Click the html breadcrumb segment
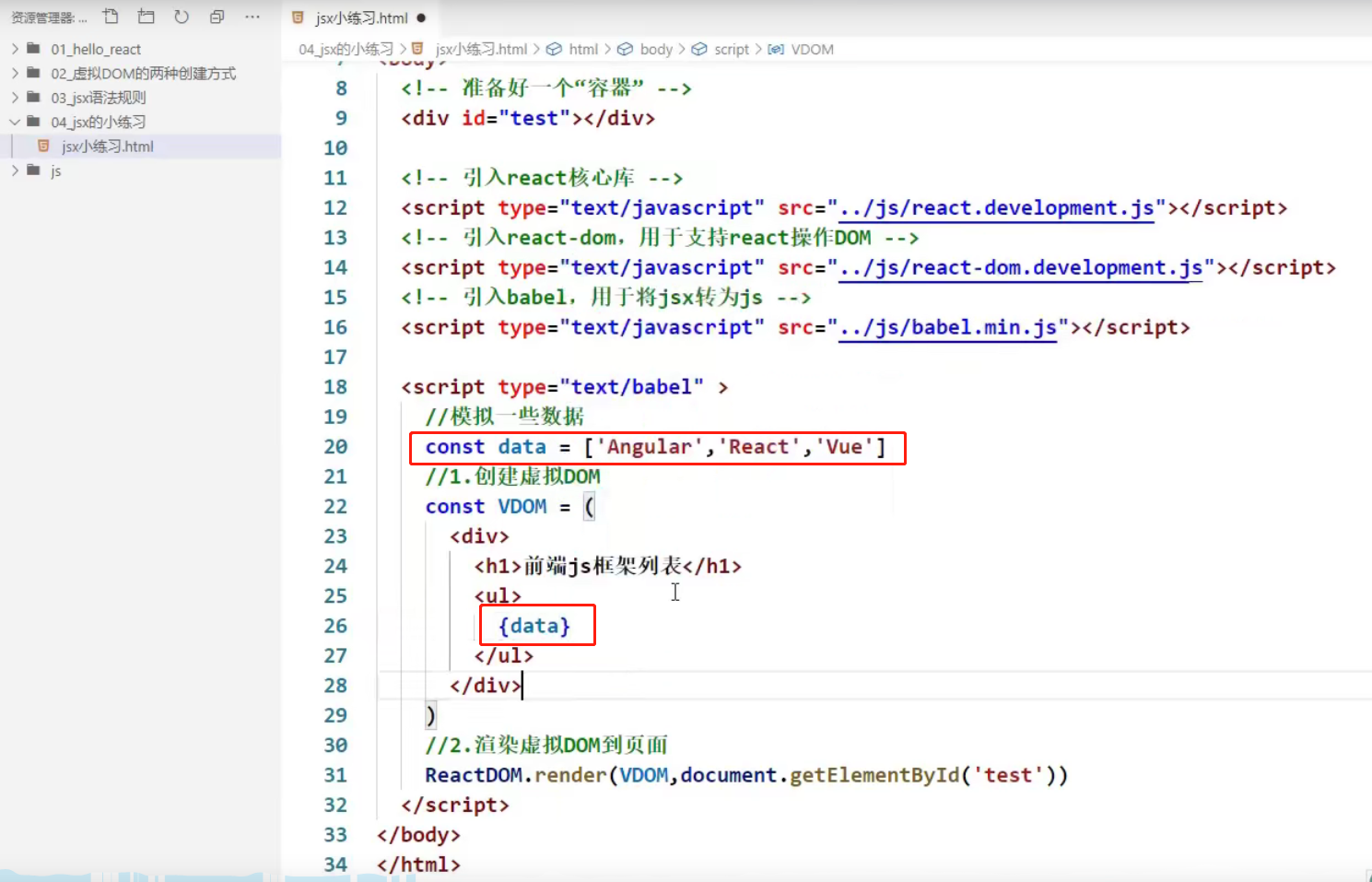Viewport: 1372px width, 882px height. click(583, 49)
